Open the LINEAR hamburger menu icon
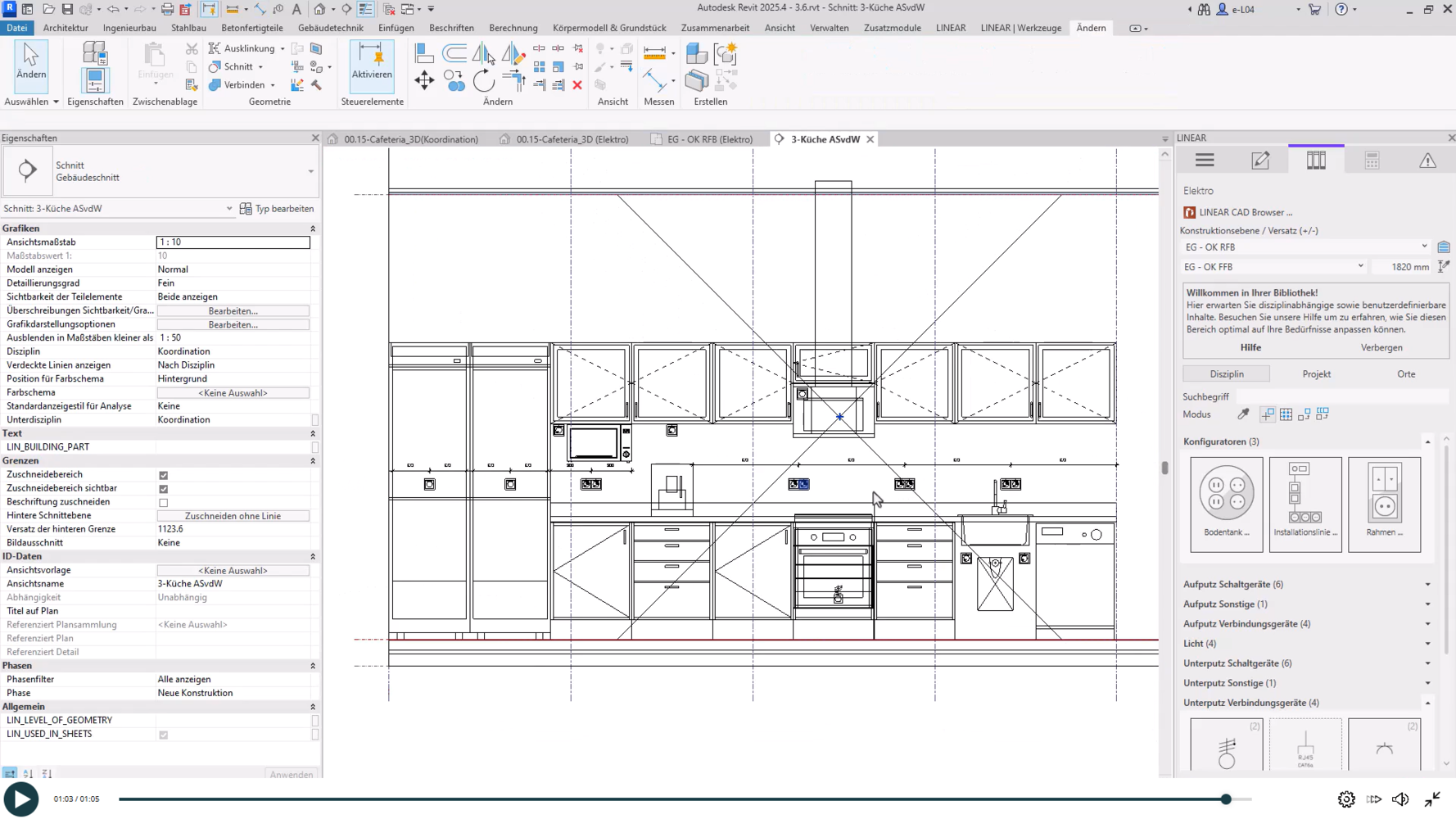Screen dimensions: 1456x819 point(1205,161)
